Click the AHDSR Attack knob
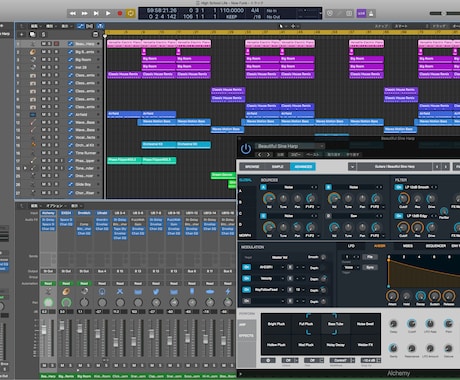Viewport: 460px width, 380px height. click(392, 296)
